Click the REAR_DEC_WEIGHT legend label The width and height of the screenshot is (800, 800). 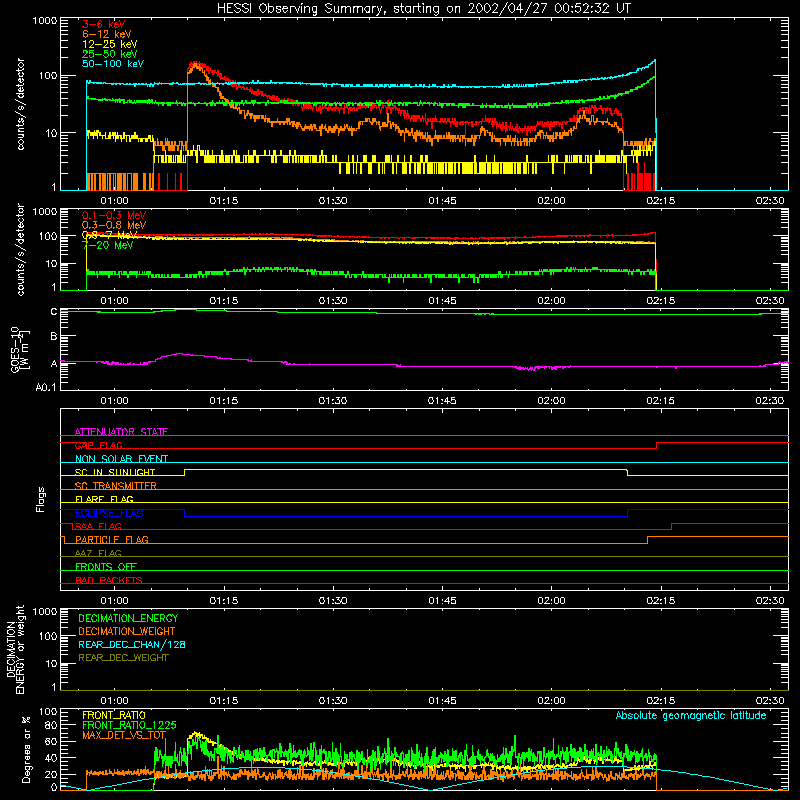[123, 658]
